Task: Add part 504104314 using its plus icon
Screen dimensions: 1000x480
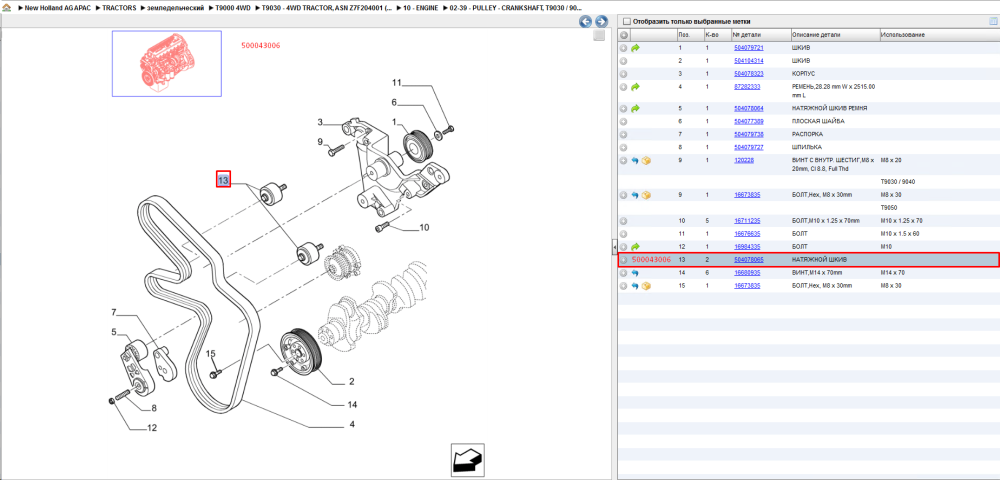Action: click(x=624, y=61)
